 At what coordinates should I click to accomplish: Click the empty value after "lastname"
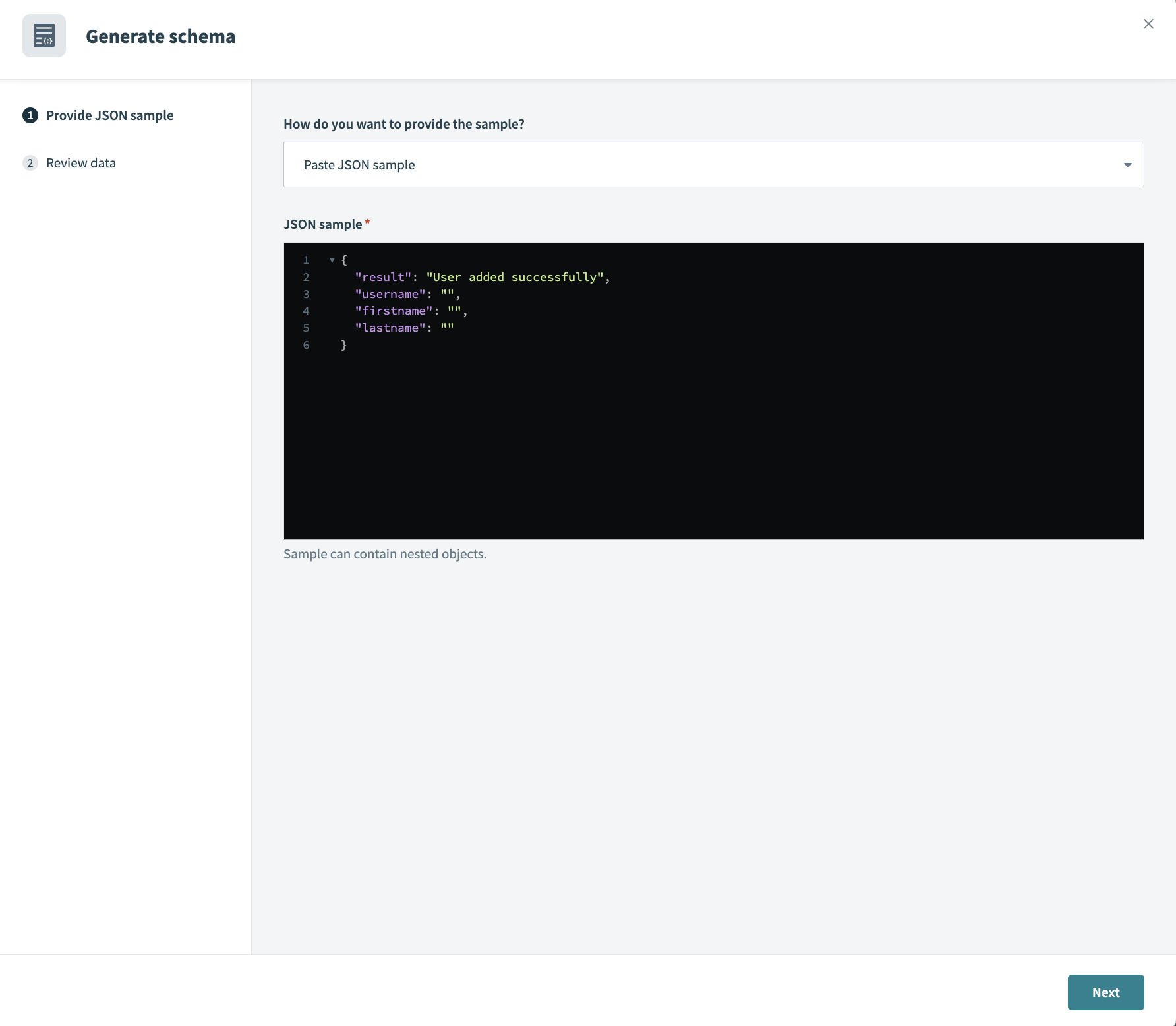point(448,328)
